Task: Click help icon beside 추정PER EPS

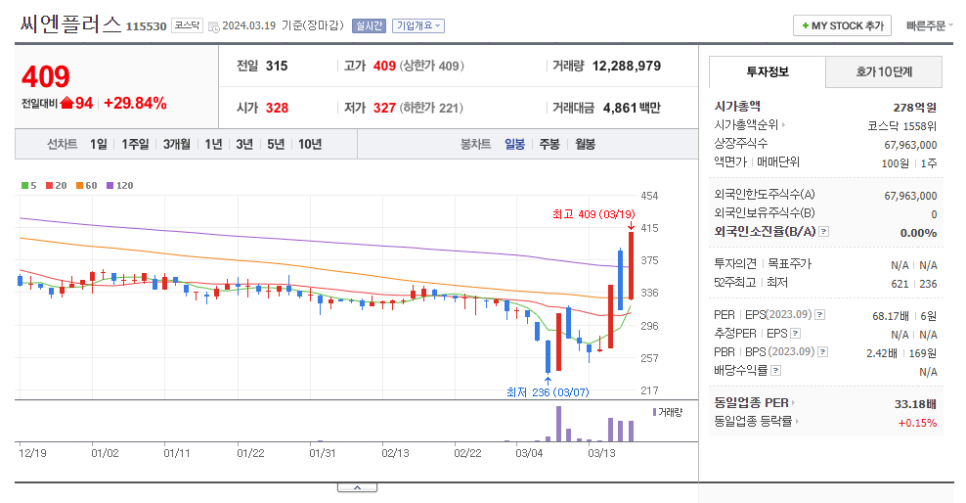Action: point(795,333)
